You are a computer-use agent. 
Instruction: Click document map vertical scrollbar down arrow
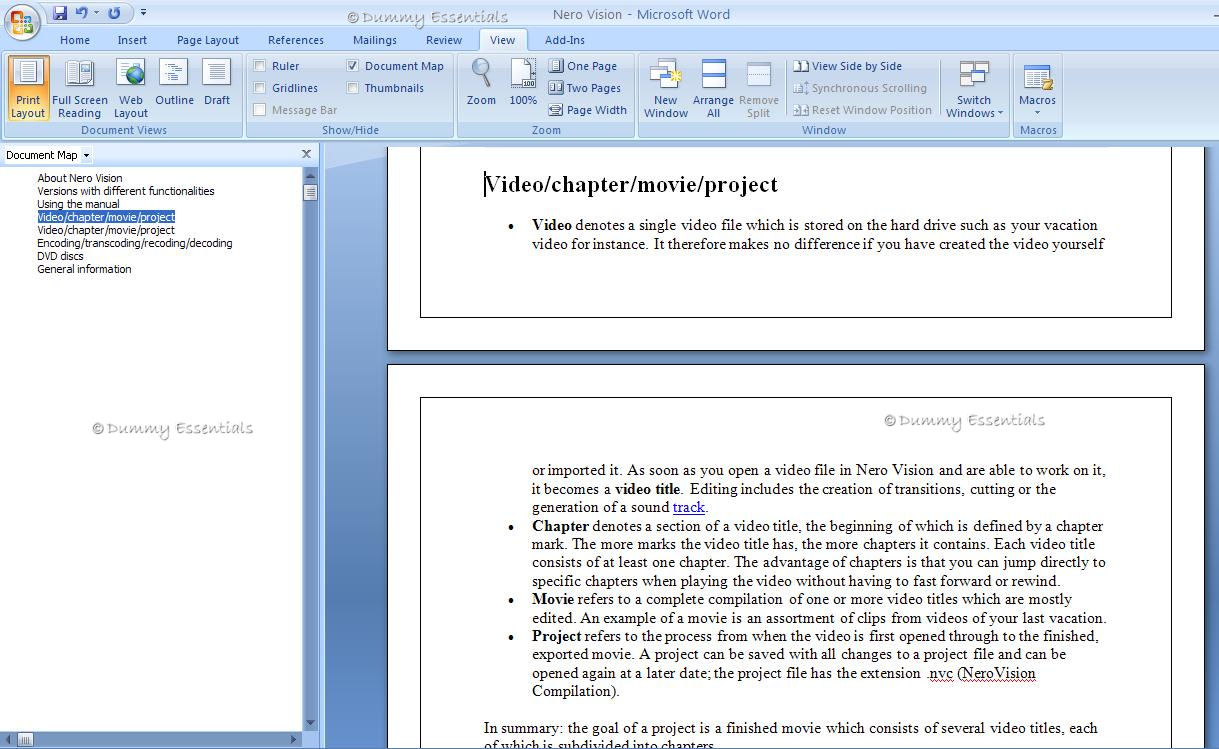[310, 723]
